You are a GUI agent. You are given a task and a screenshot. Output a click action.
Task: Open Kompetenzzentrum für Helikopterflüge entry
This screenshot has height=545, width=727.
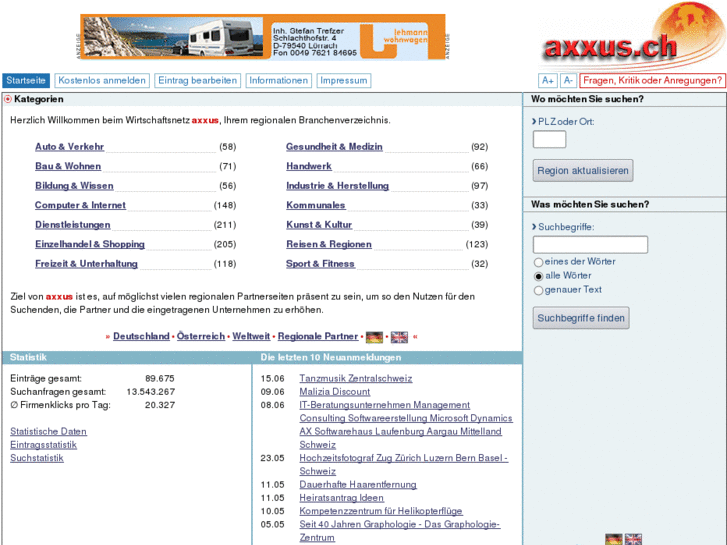tap(381, 511)
